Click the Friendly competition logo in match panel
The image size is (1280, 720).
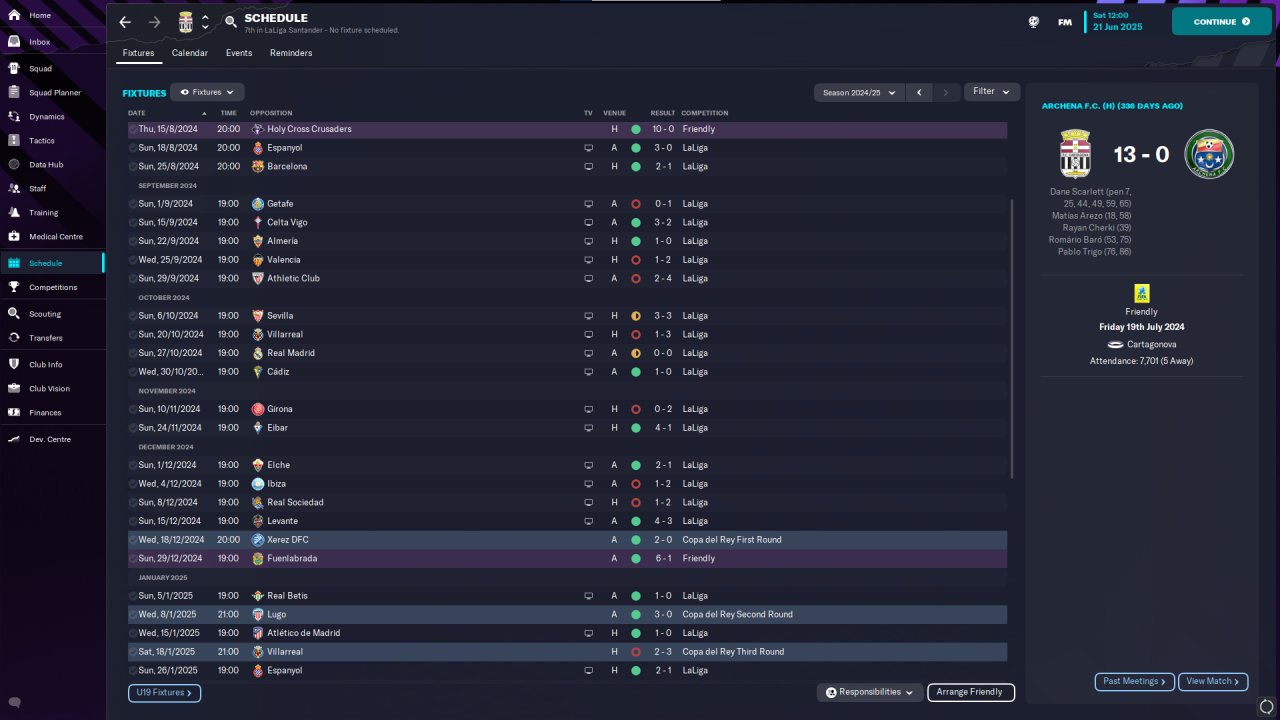(1141, 293)
